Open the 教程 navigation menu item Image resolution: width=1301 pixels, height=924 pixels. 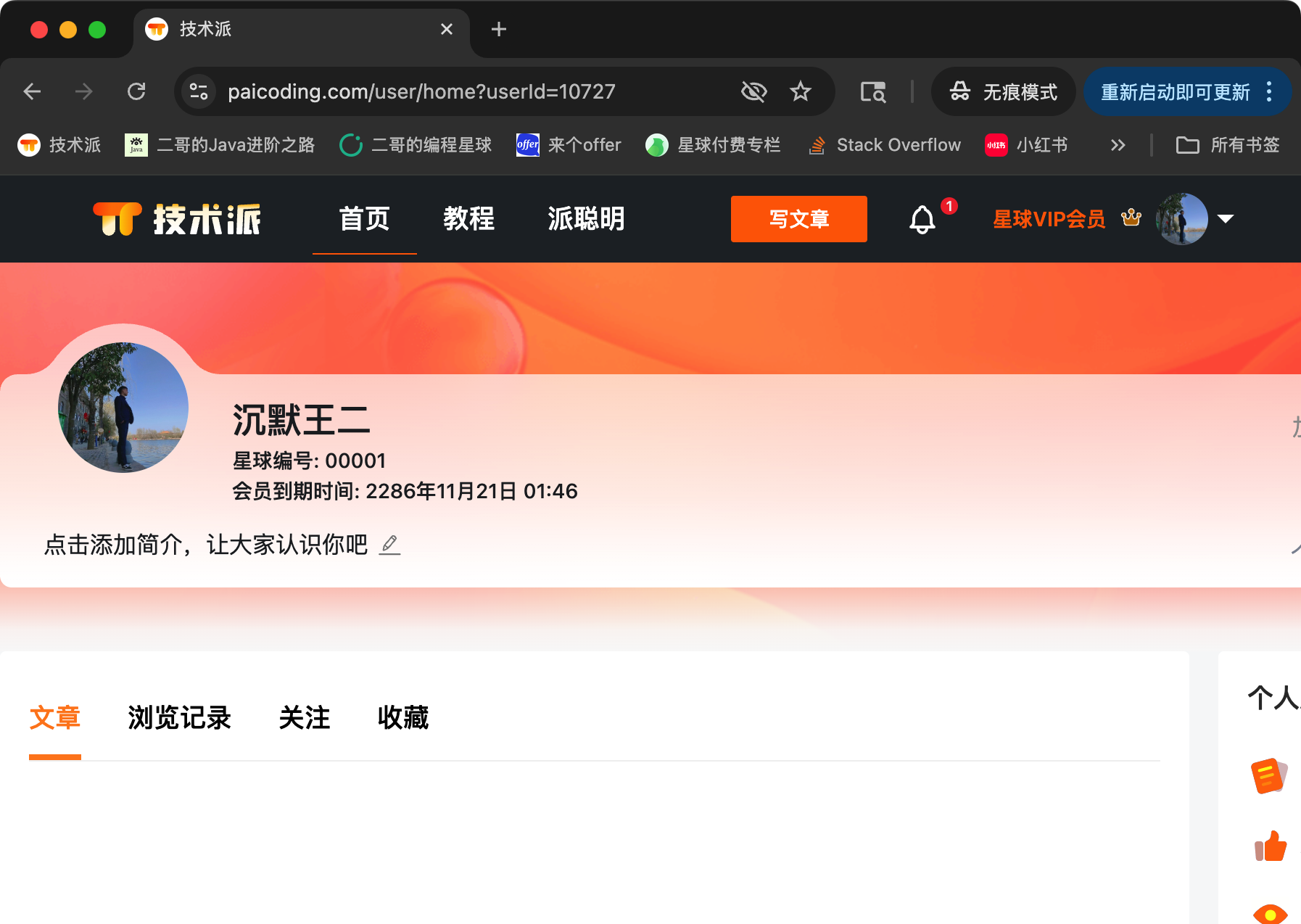click(x=468, y=219)
